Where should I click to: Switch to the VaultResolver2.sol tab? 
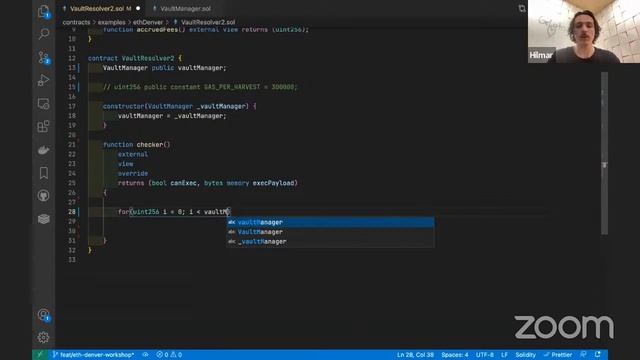(x=97, y=9)
